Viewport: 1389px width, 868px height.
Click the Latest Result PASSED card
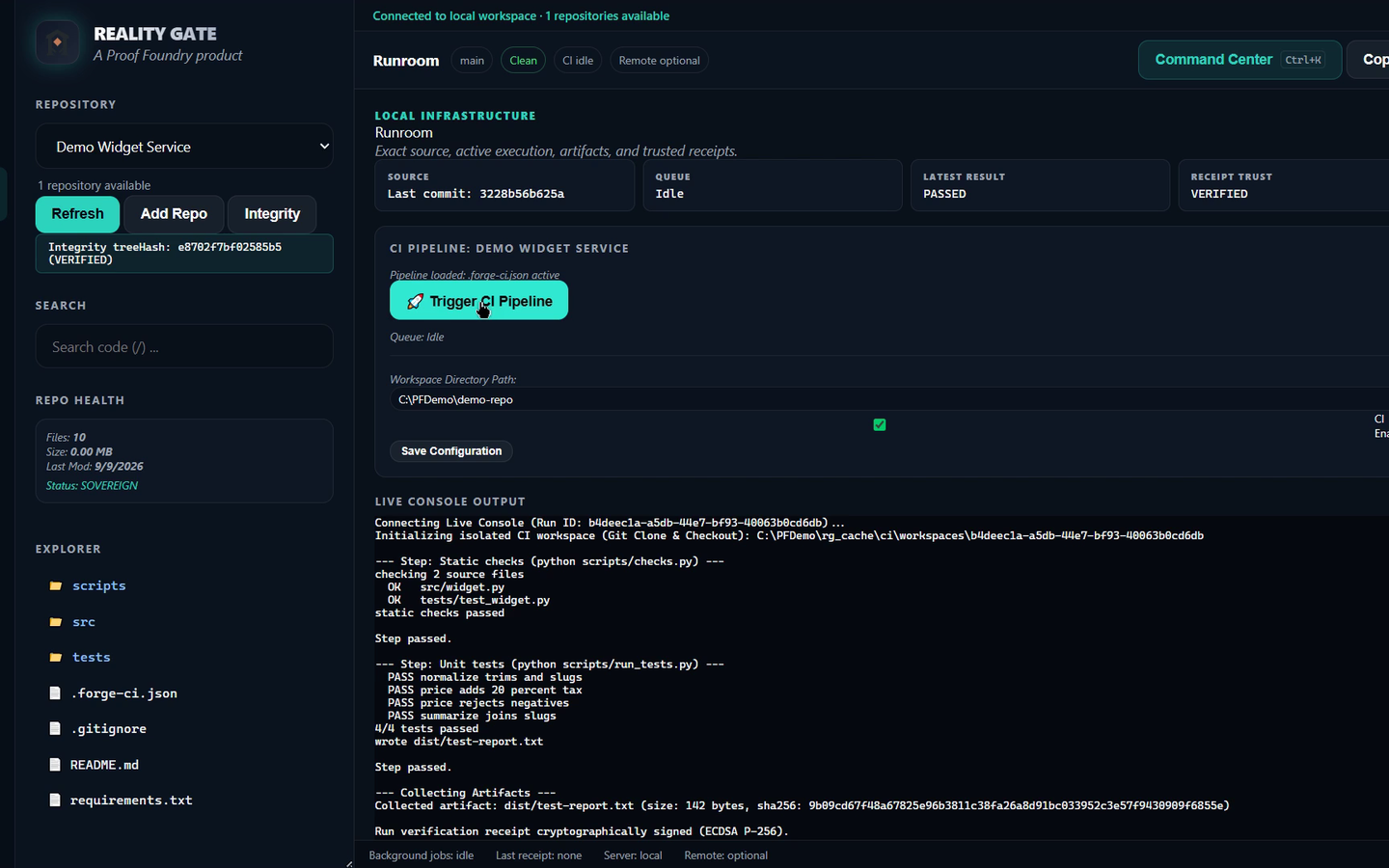tap(1040, 185)
